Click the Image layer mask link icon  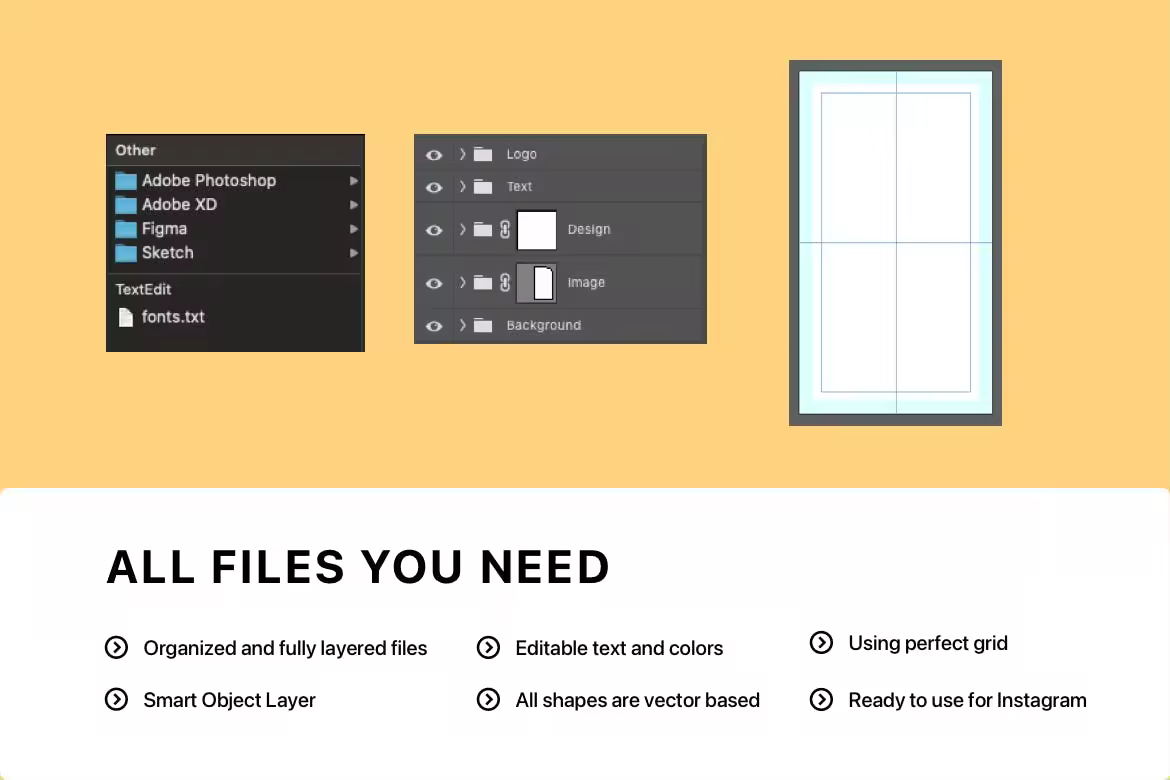pos(505,282)
